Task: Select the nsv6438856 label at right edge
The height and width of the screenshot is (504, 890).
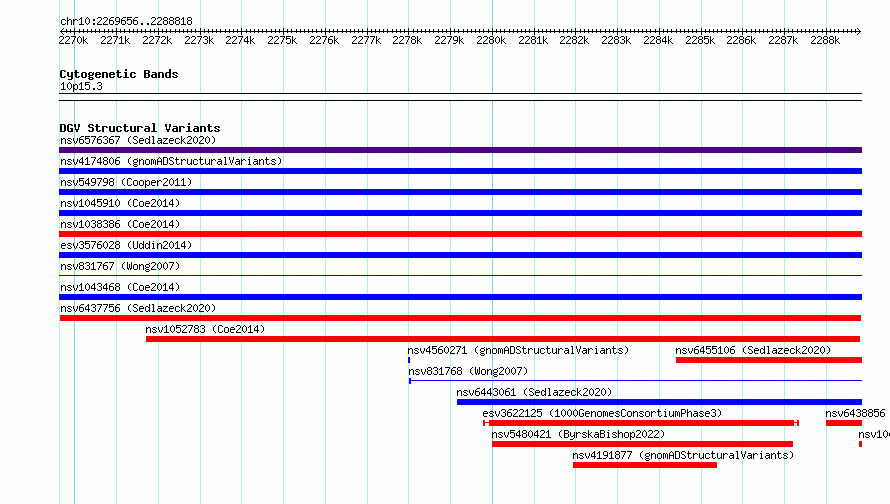Action: coord(855,413)
